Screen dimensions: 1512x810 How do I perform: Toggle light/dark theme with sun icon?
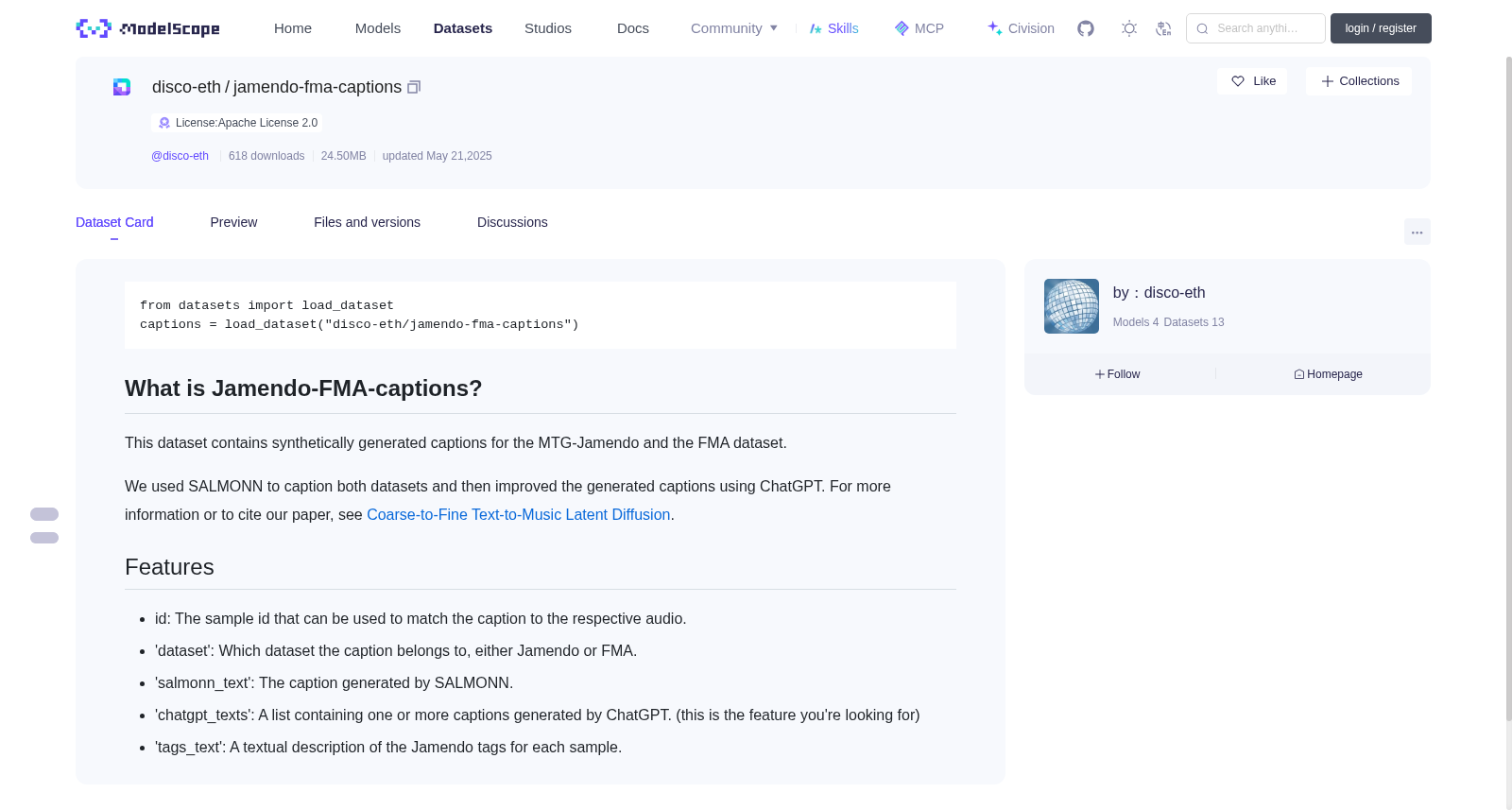tap(1129, 28)
